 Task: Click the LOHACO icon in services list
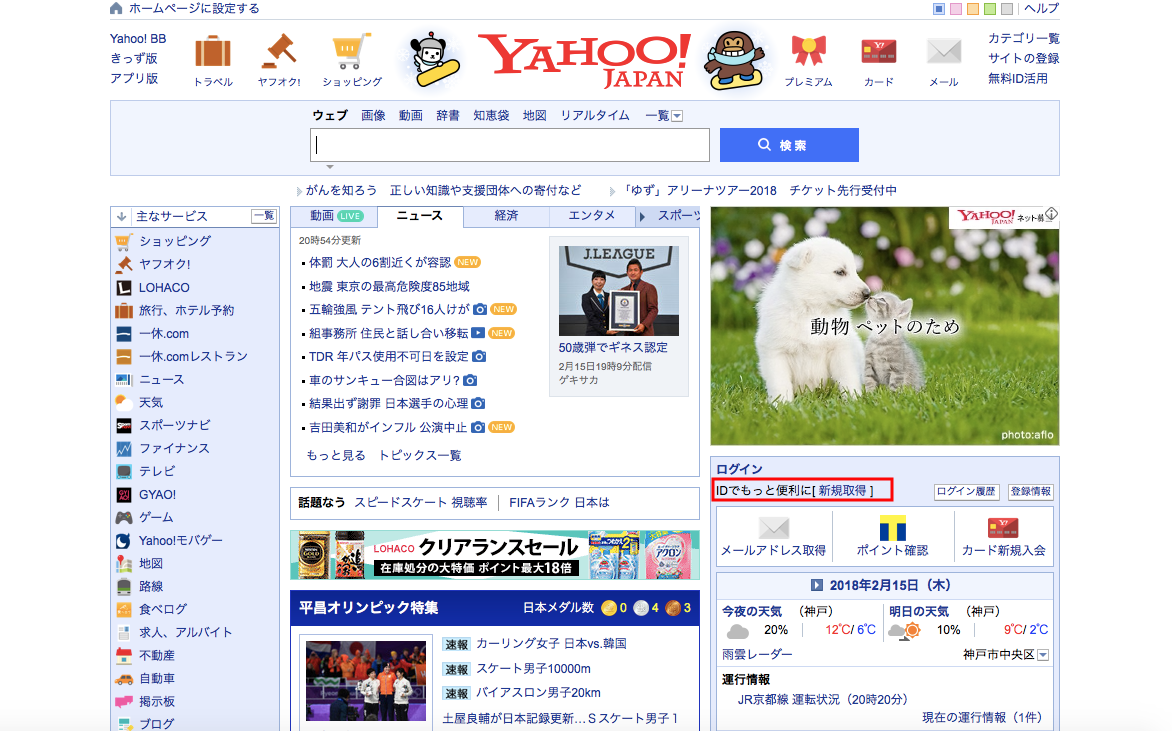(124, 288)
